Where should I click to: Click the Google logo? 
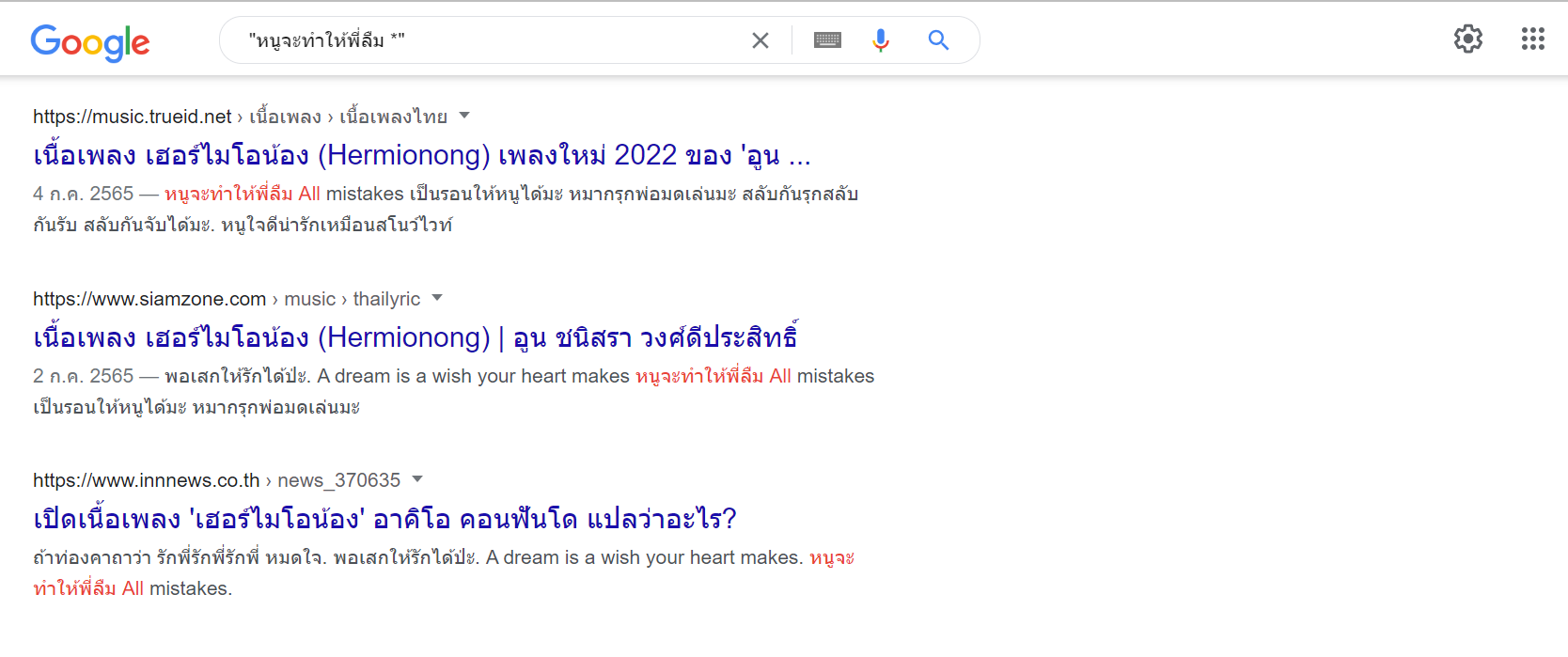pyautogui.click(x=90, y=42)
